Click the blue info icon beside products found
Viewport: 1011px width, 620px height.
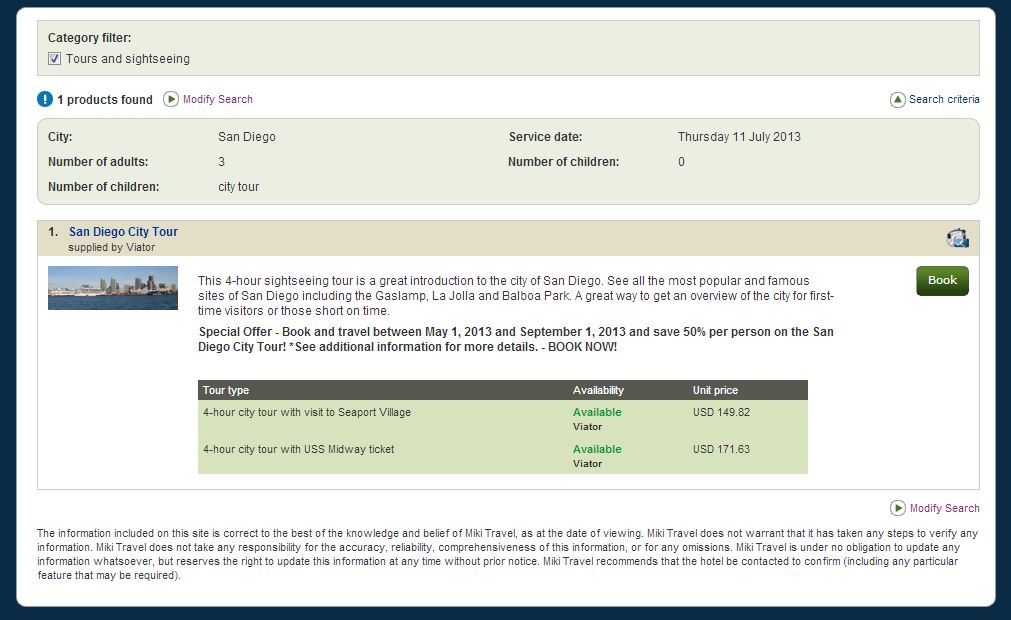click(x=45, y=99)
